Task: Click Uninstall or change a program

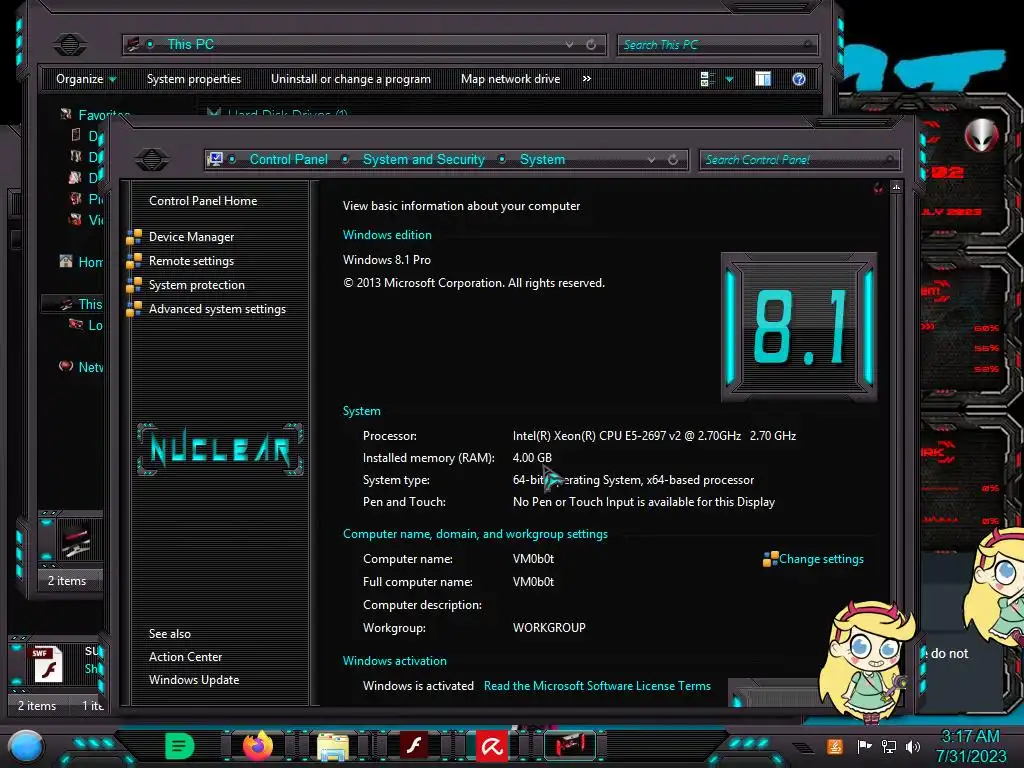Action: coord(351,79)
